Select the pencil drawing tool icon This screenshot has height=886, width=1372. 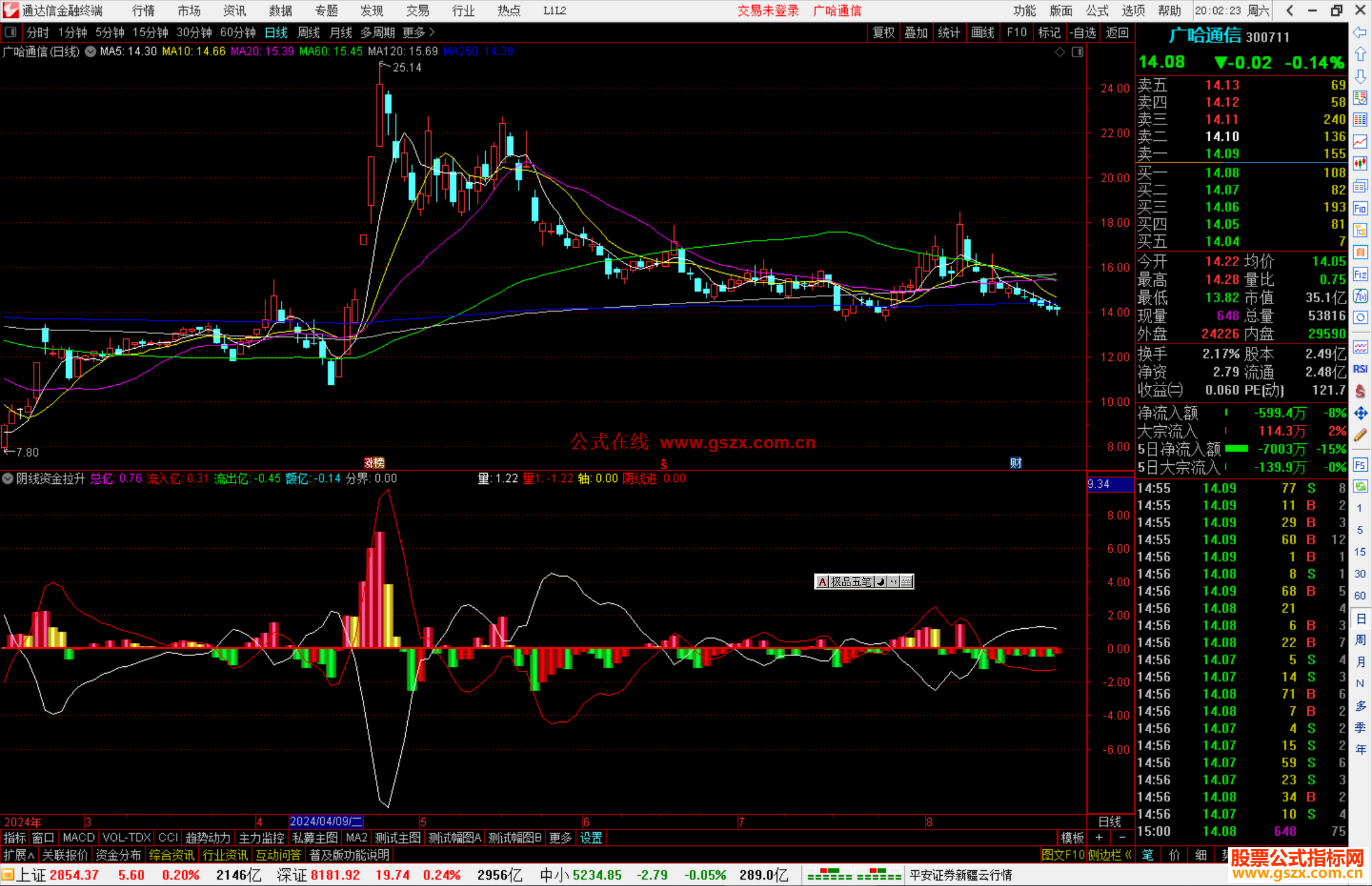pyautogui.click(x=1360, y=435)
